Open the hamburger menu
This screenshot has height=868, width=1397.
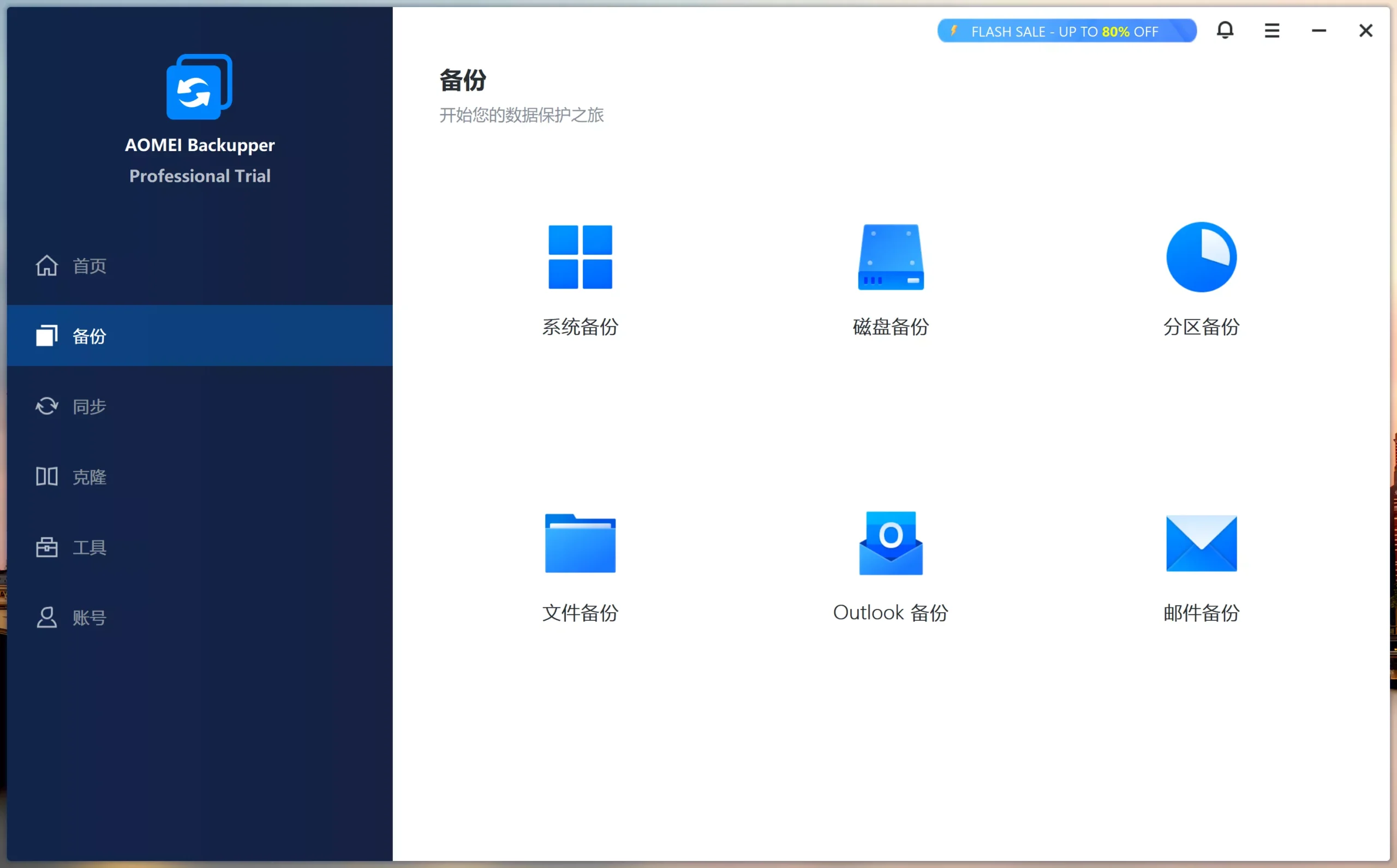click(1272, 31)
